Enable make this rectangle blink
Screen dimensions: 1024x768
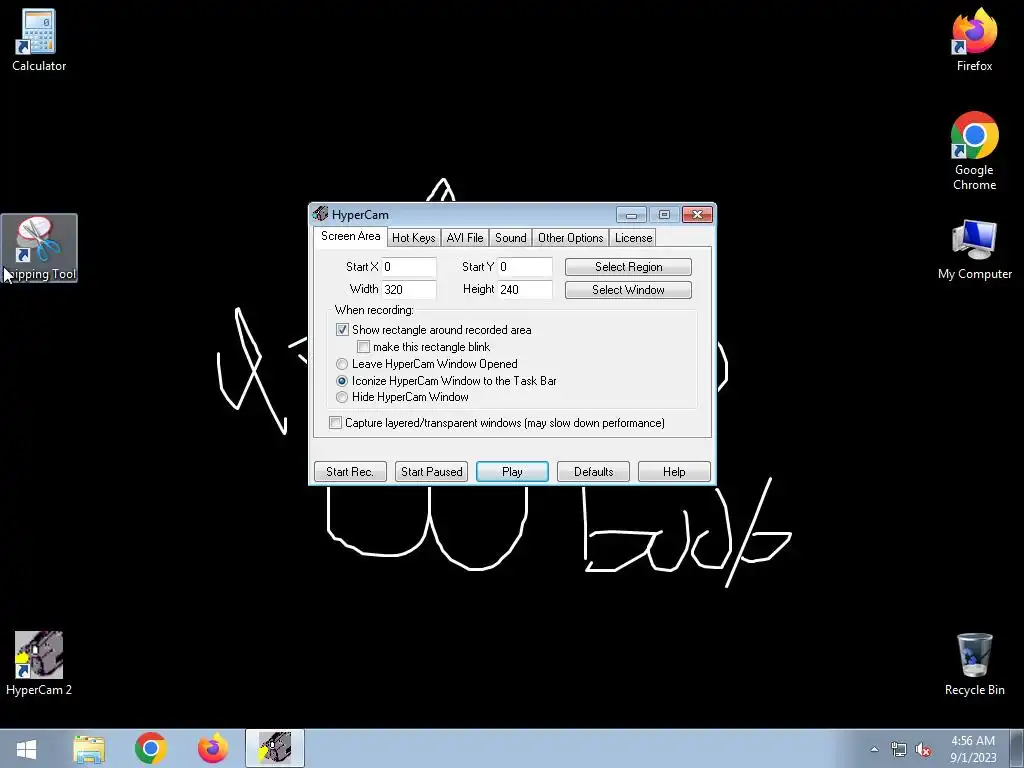(364, 347)
